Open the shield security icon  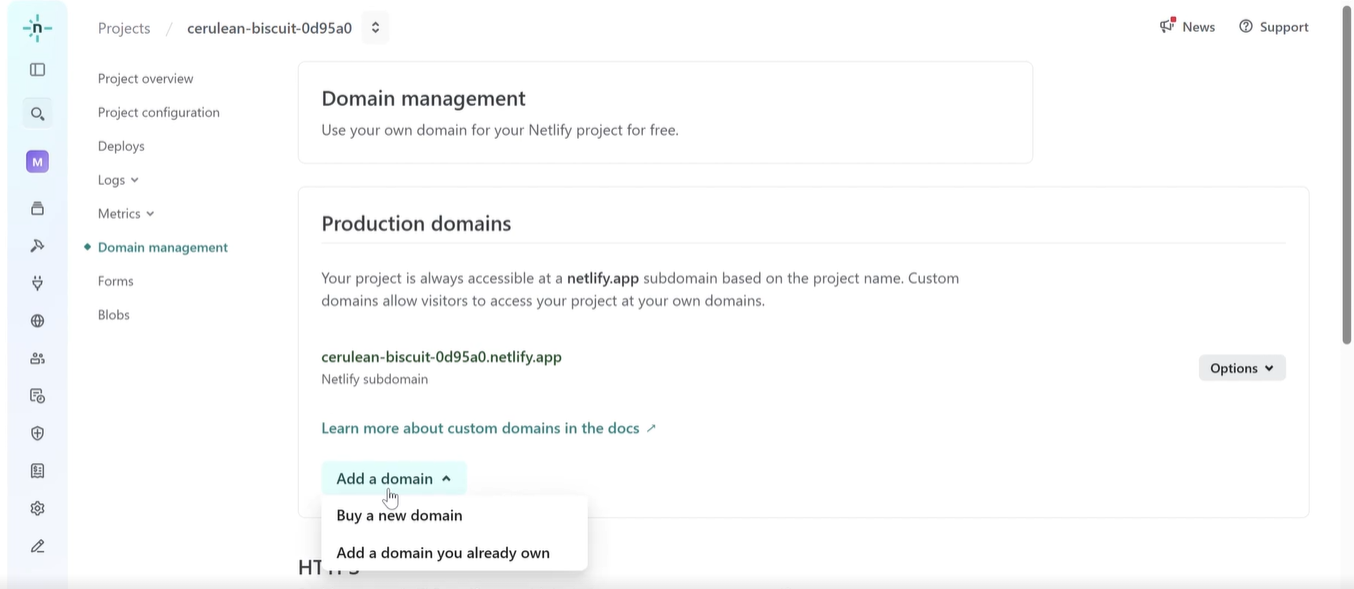point(37,433)
